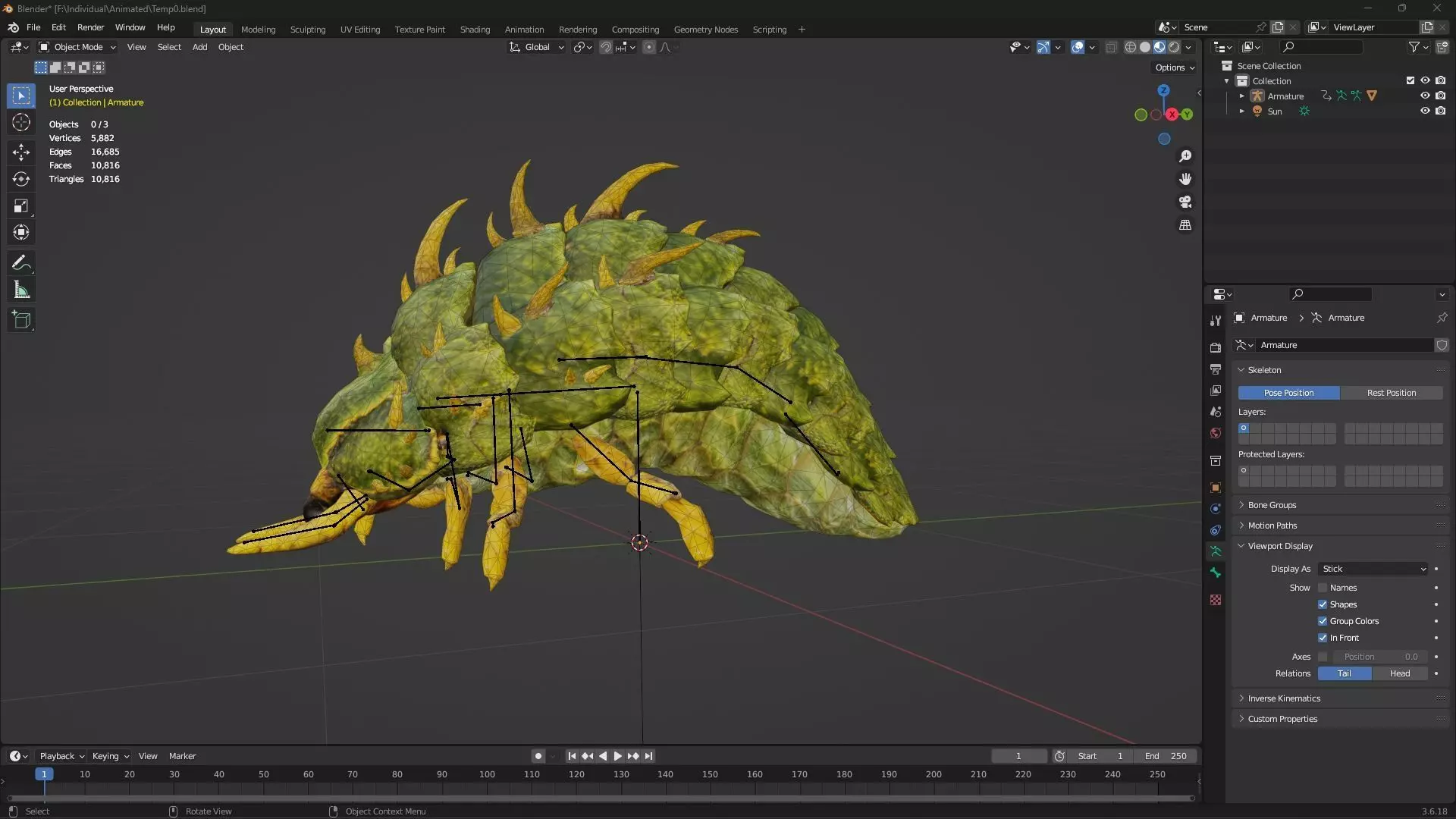Switch perspective/orthographic grid icon
Image resolution: width=1456 pixels, height=819 pixels.
[1185, 225]
